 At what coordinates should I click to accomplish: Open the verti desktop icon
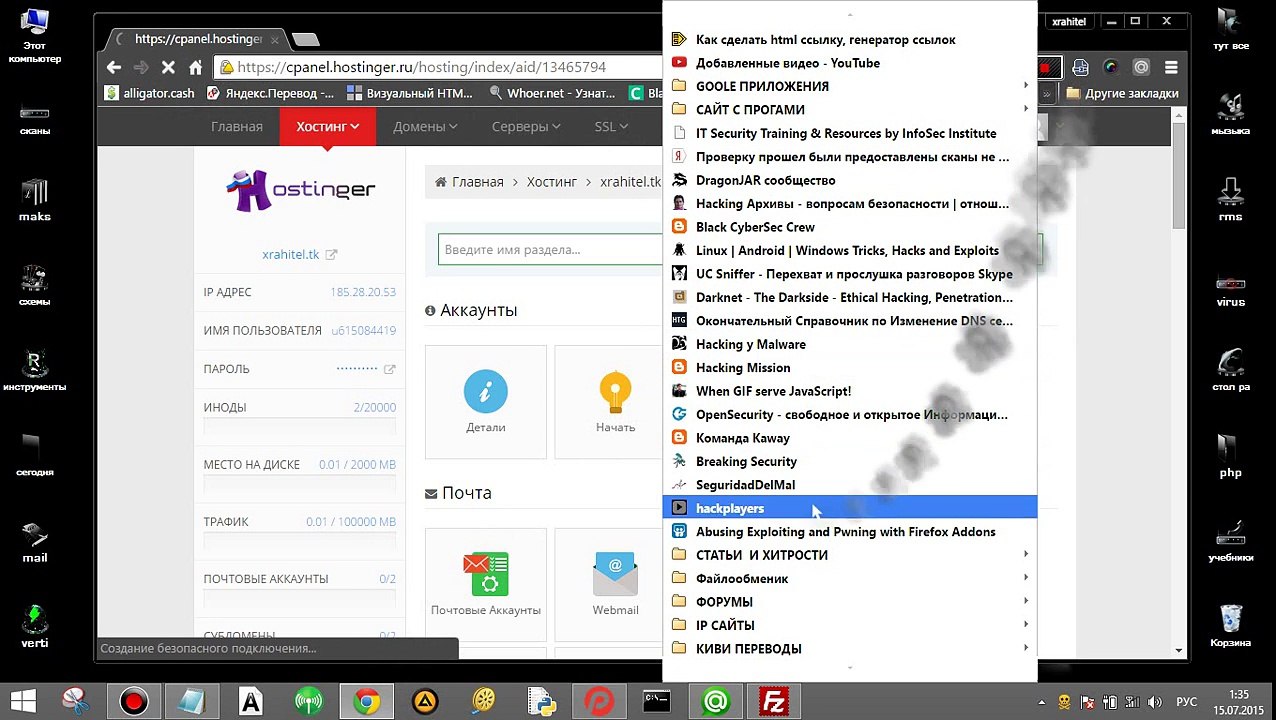34,626
